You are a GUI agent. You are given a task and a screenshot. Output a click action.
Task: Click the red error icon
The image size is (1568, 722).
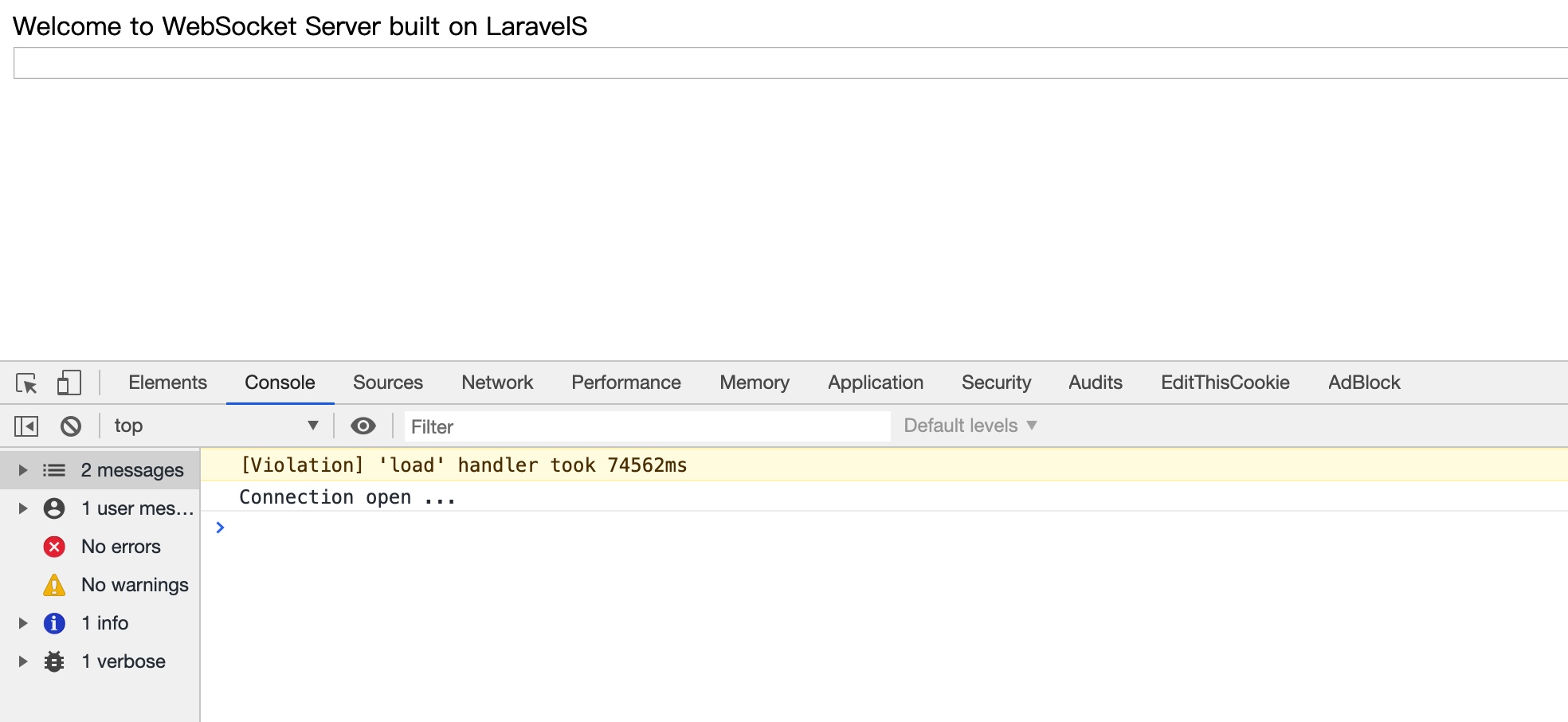tap(54, 547)
